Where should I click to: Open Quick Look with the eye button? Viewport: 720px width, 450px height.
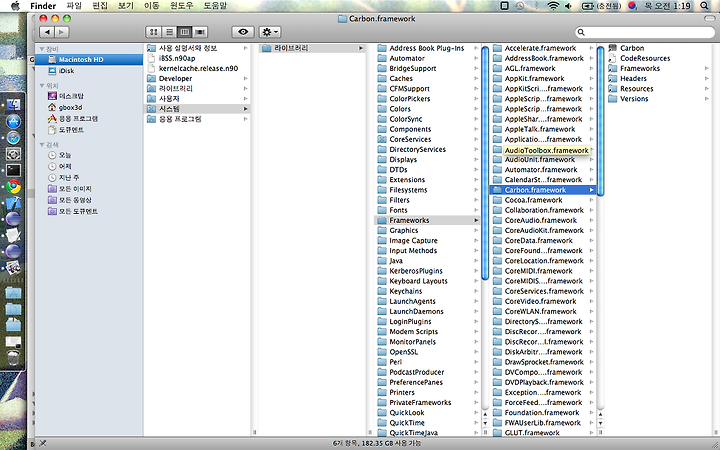point(243,32)
